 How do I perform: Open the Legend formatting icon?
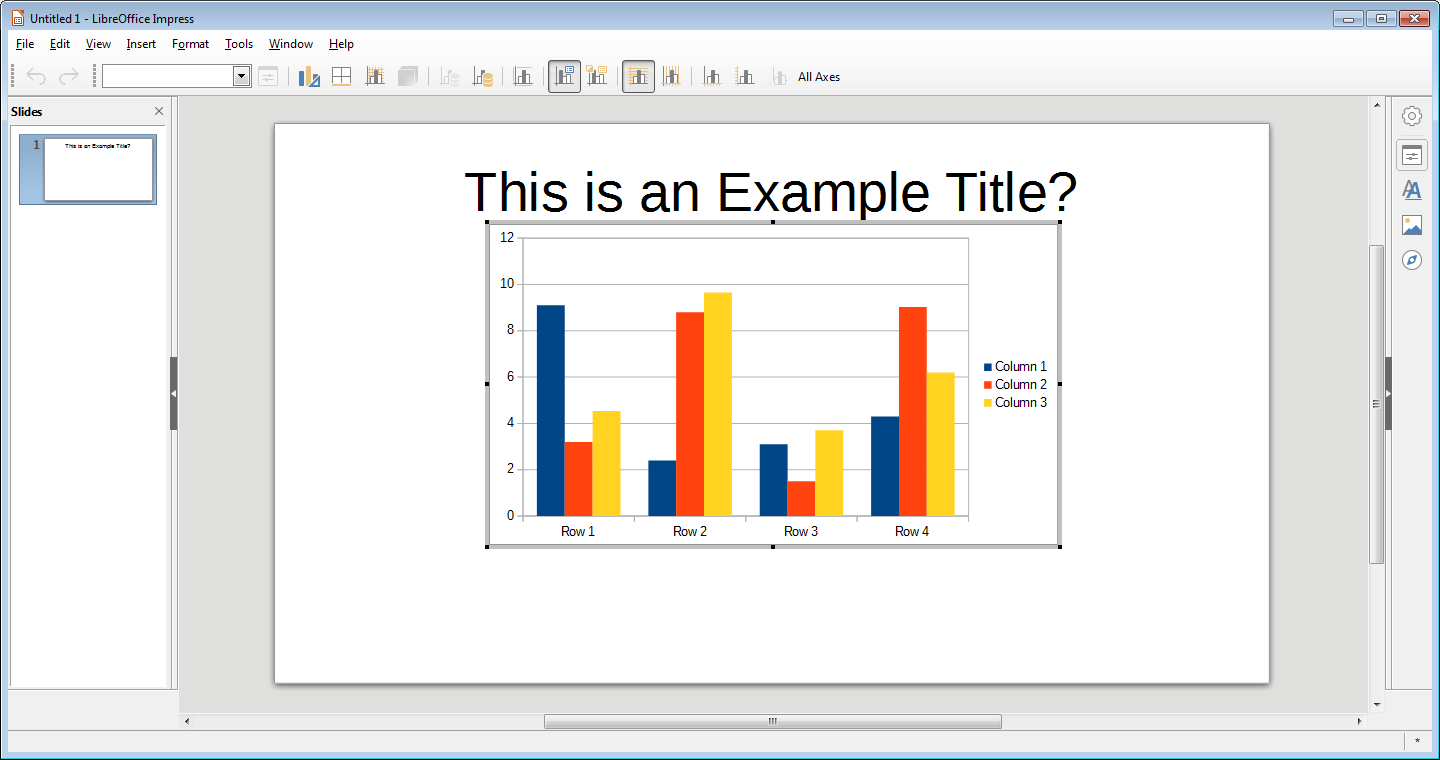597,77
